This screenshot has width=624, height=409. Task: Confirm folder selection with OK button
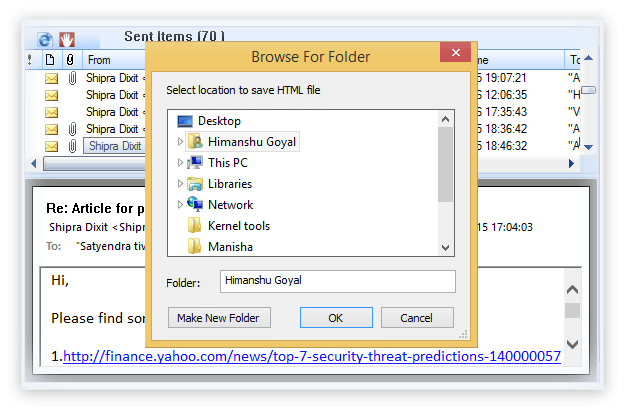[336, 317]
